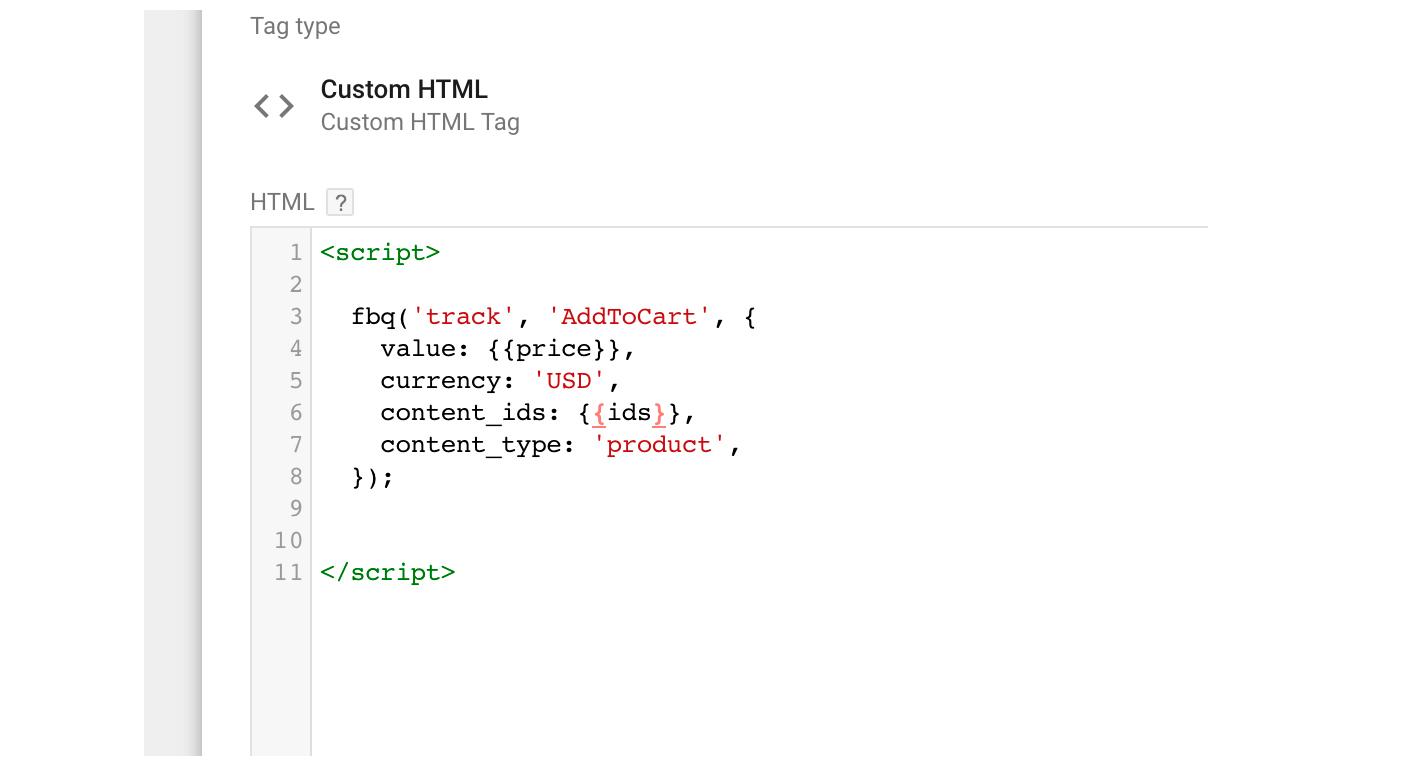
Task: Place cursor at closing brace line 8
Action: coord(373,477)
